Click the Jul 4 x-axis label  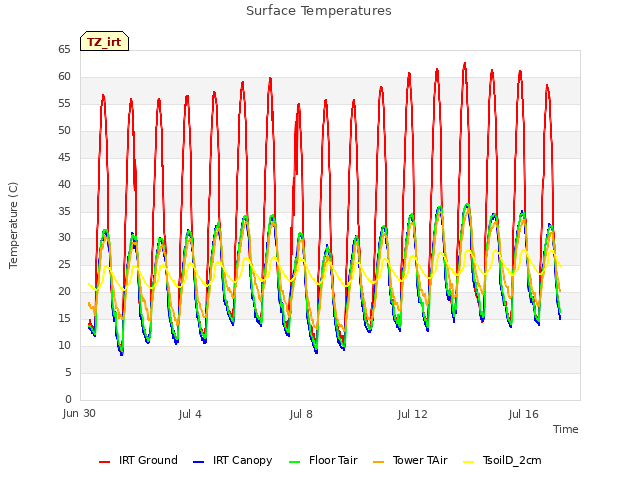[x=190, y=414]
